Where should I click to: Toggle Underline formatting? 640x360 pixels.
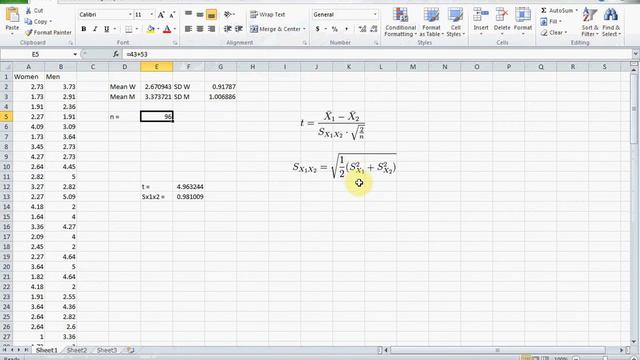tap(107, 29)
